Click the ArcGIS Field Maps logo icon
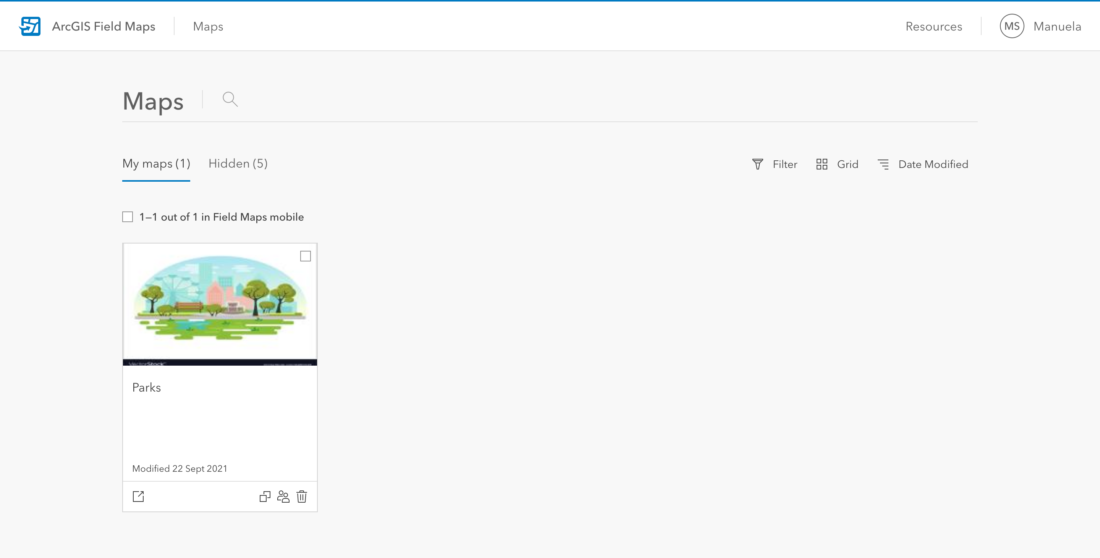The width and height of the screenshot is (1100, 558). (x=30, y=27)
